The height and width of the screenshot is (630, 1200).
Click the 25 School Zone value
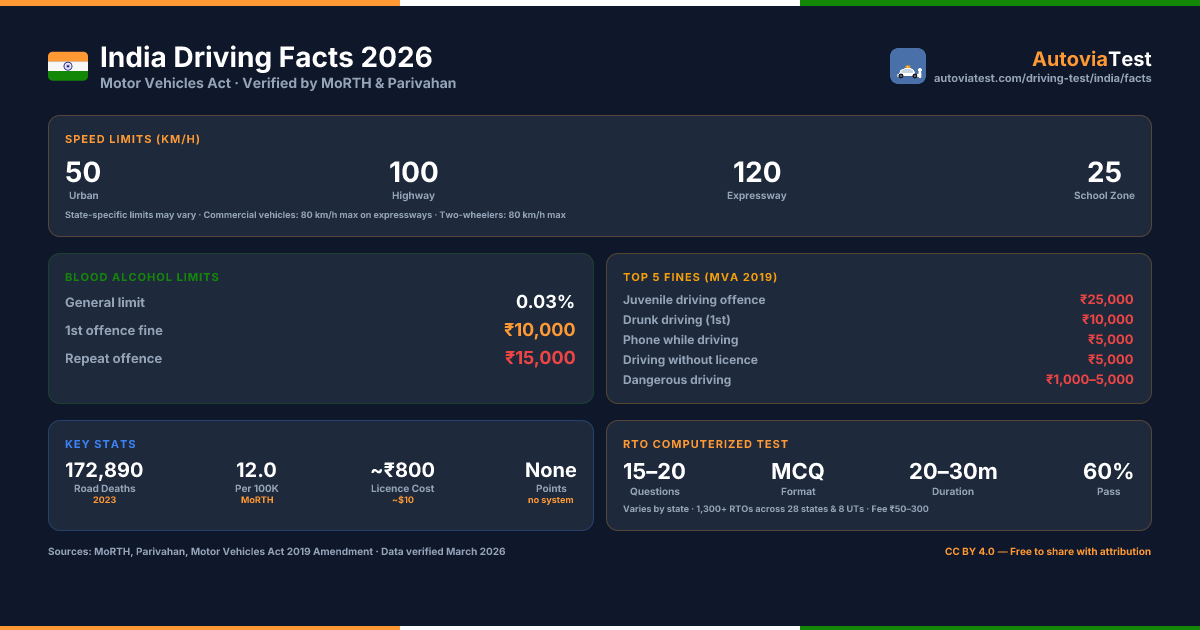[x=1105, y=172]
